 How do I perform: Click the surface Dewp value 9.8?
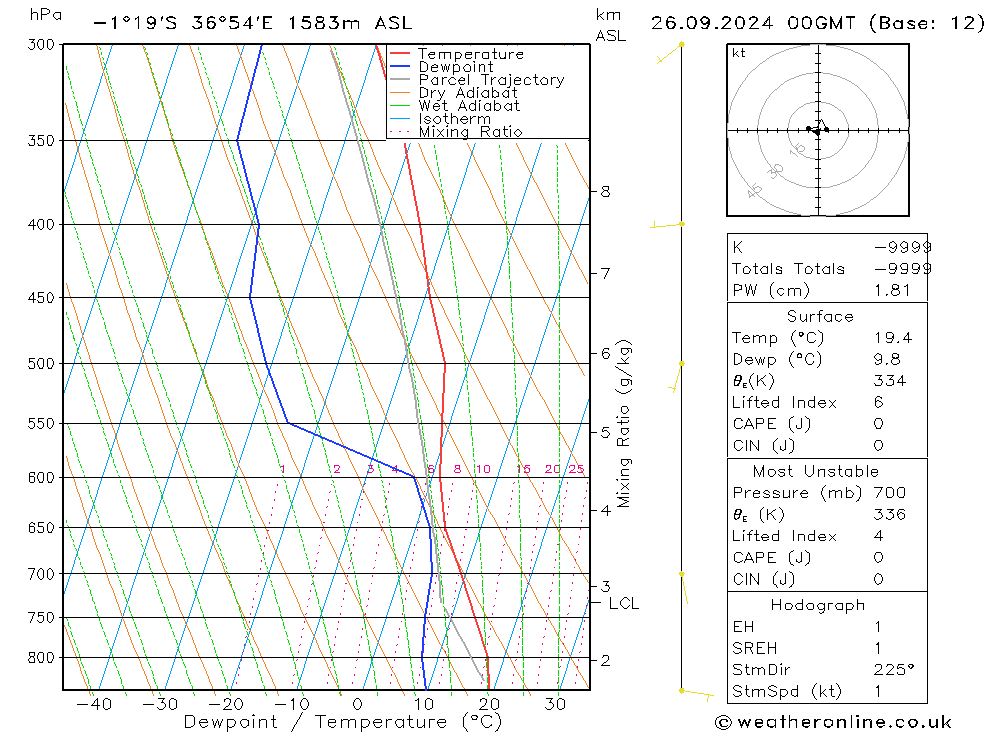[887, 359]
